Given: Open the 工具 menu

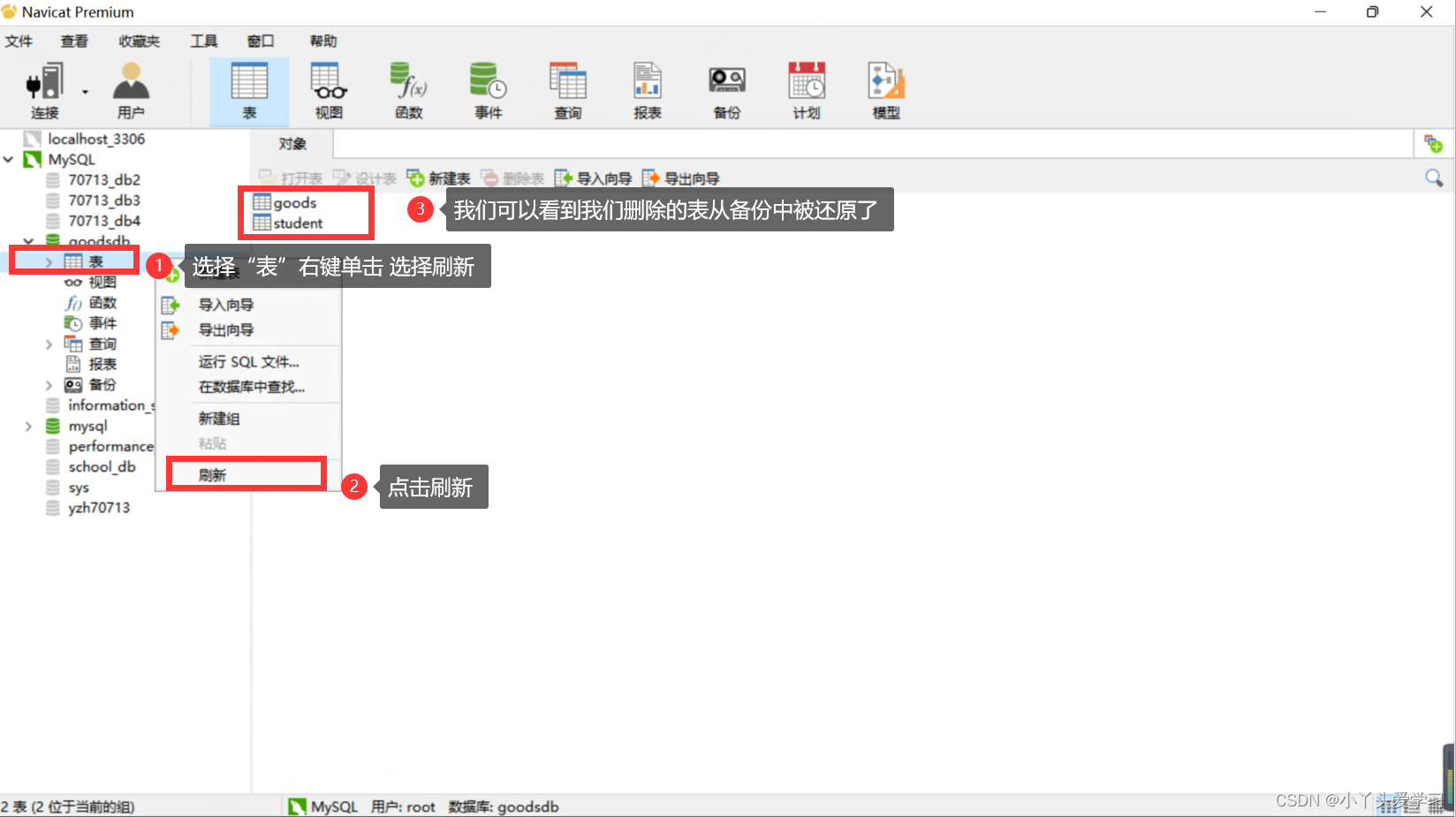Looking at the screenshot, I should (204, 41).
